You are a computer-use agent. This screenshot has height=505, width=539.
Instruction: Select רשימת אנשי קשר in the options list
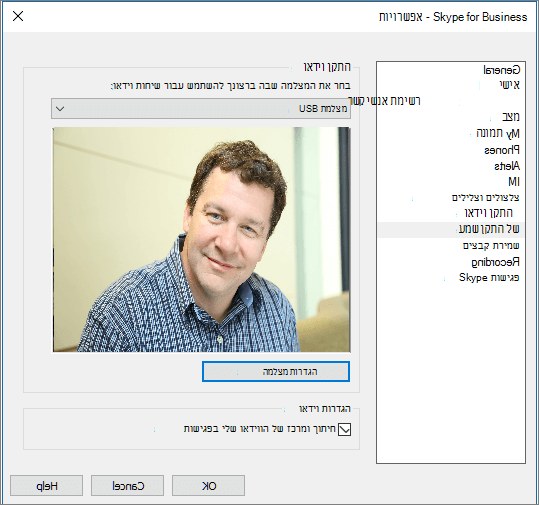[x=385, y=100]
